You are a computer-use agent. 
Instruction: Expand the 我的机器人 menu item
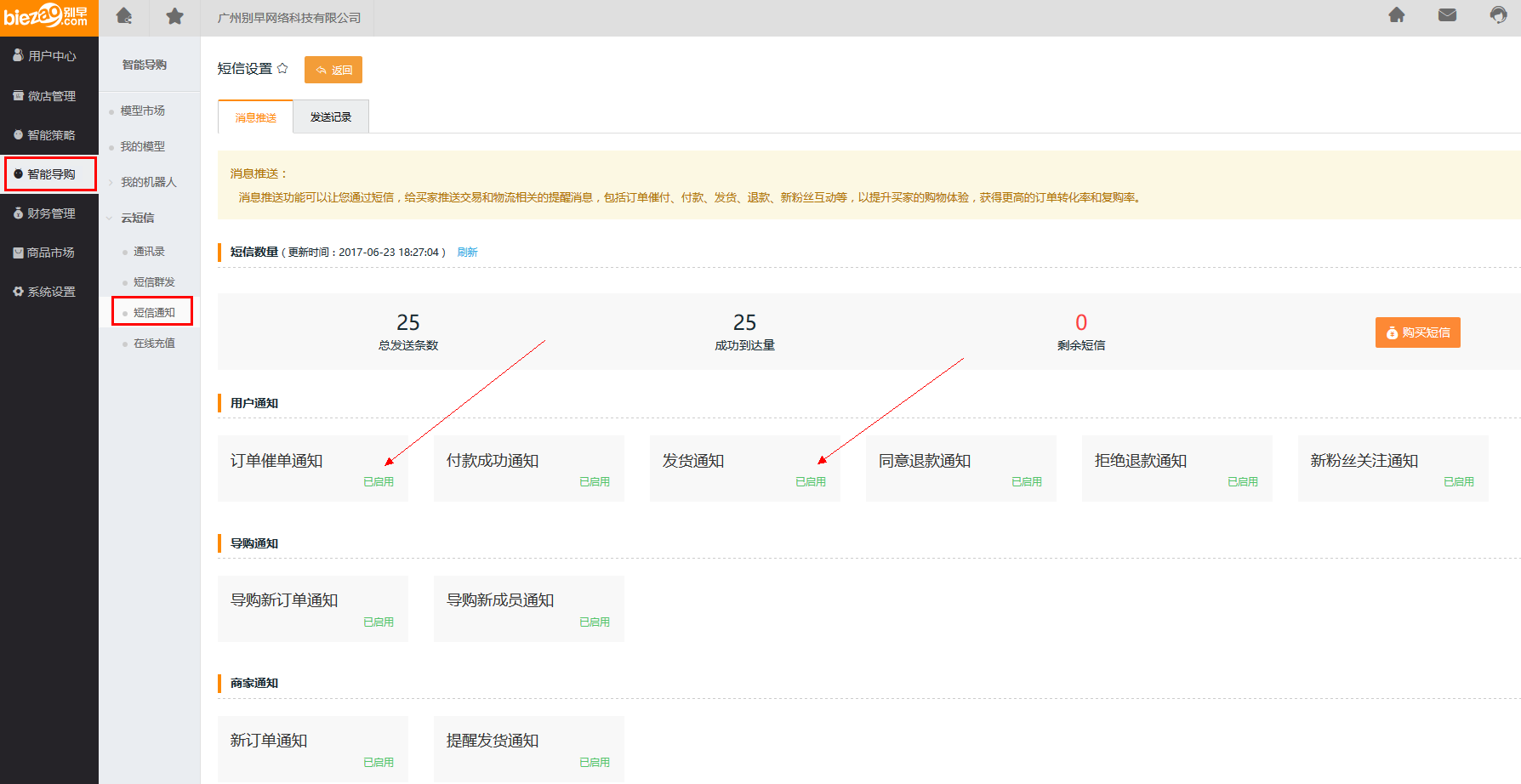point(148,183)
